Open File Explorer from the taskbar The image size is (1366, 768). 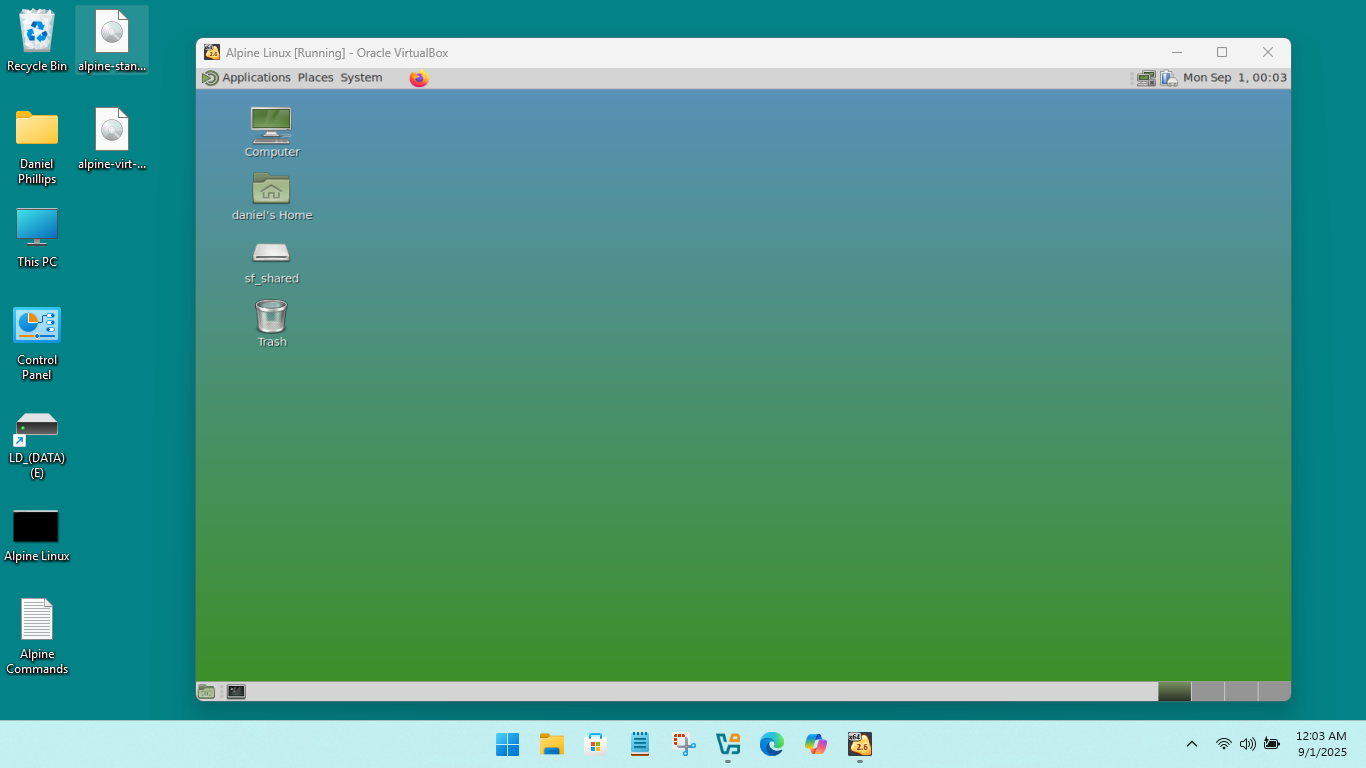click(x=552, y=744)
